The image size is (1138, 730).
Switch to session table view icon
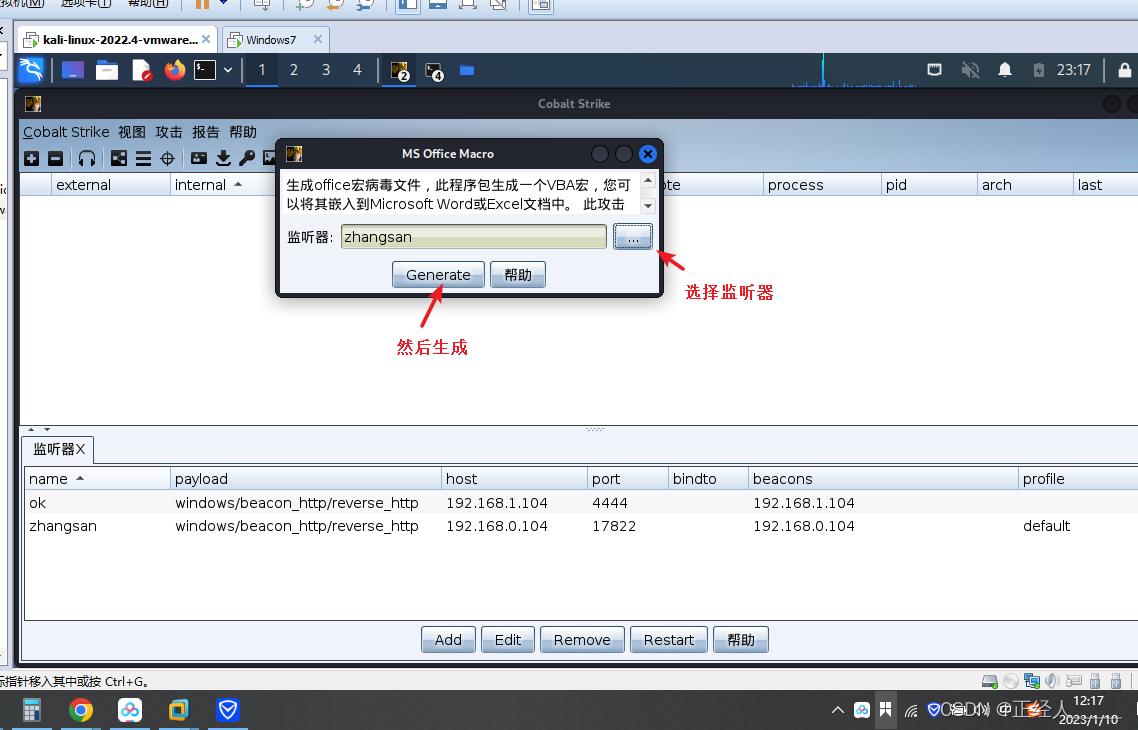point(143,158)
